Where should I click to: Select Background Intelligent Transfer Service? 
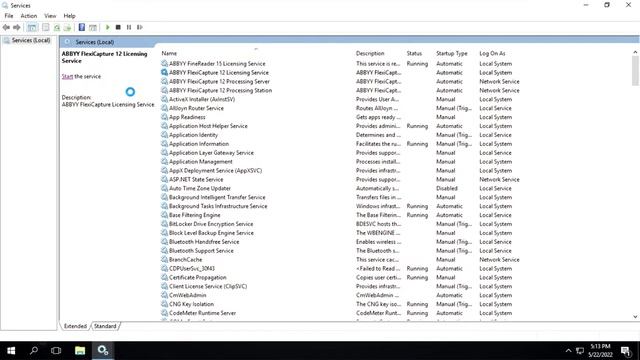217,197
